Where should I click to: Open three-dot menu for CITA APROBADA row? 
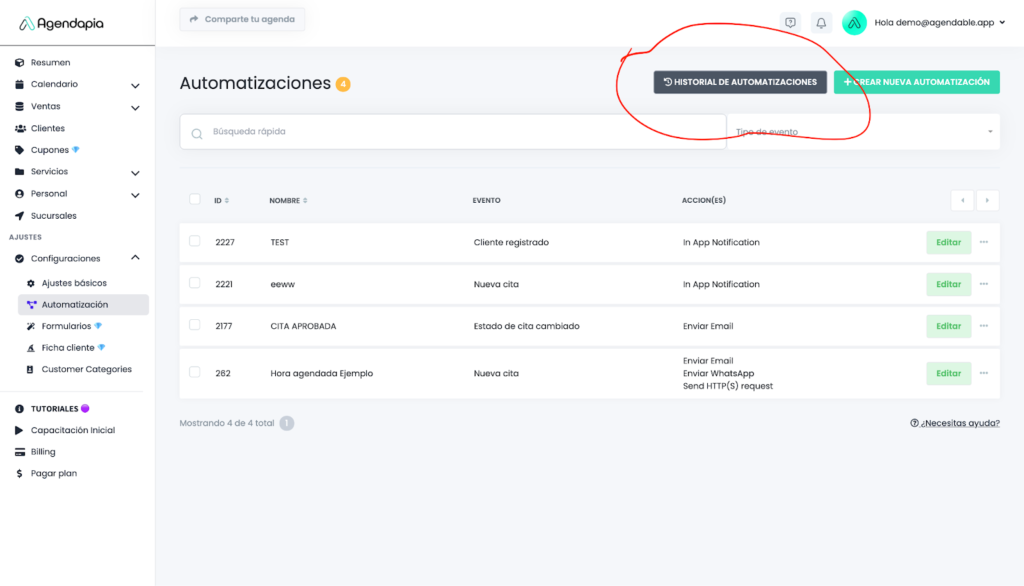984,326
